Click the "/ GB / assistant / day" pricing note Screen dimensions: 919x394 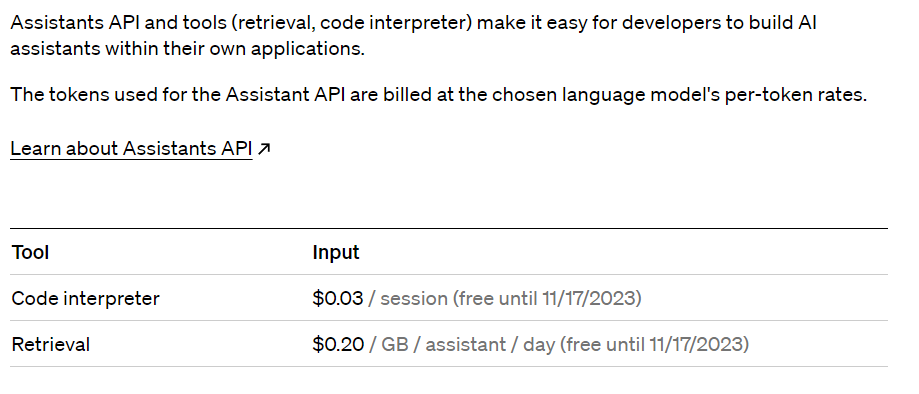point(462,344)
